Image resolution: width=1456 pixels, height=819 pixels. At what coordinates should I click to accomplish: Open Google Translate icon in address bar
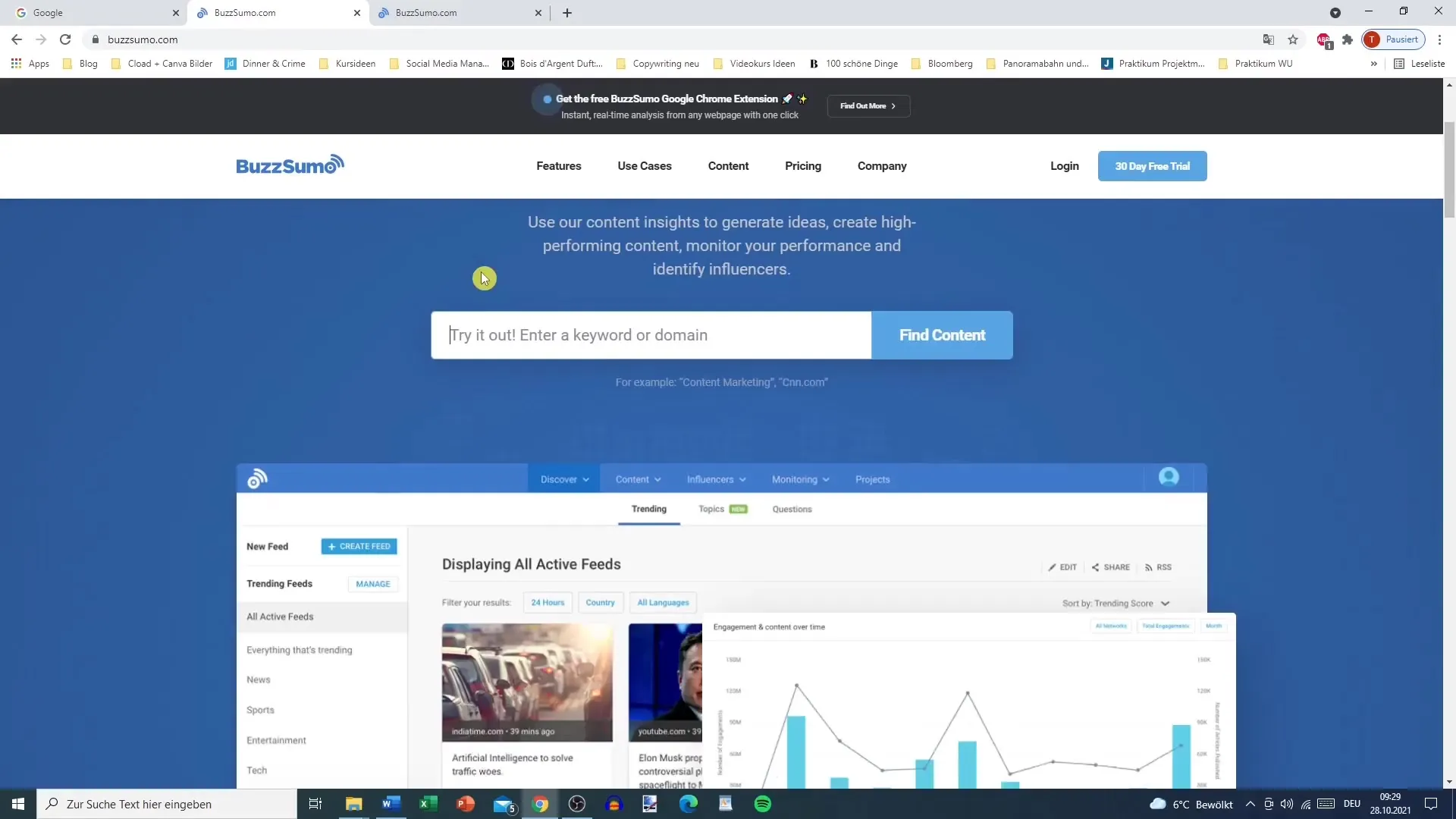(x=1268, y=39)
